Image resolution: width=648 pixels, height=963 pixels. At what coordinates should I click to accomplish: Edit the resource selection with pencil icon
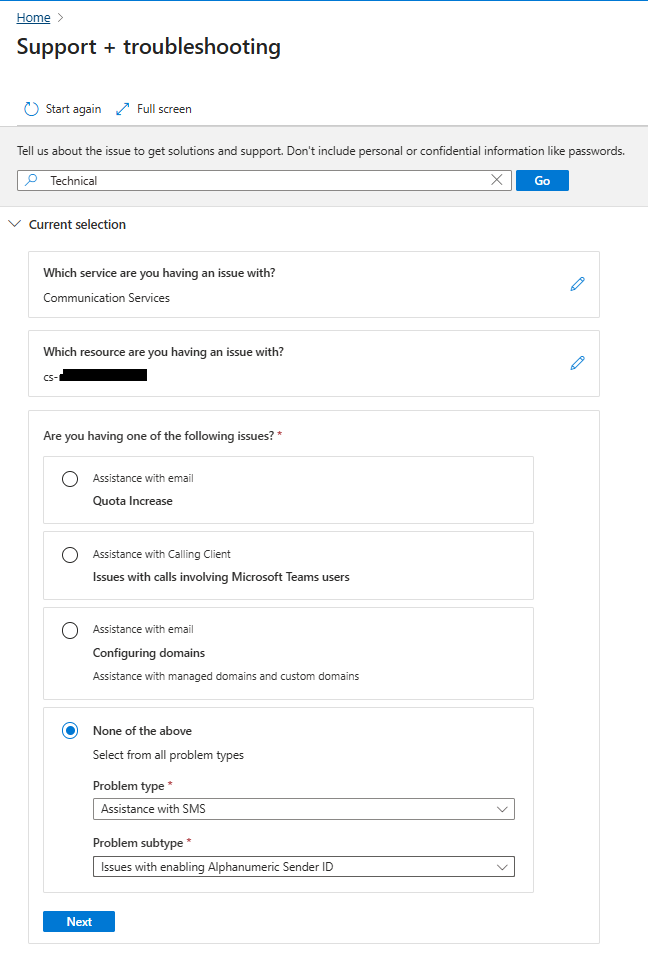point(577,363)
